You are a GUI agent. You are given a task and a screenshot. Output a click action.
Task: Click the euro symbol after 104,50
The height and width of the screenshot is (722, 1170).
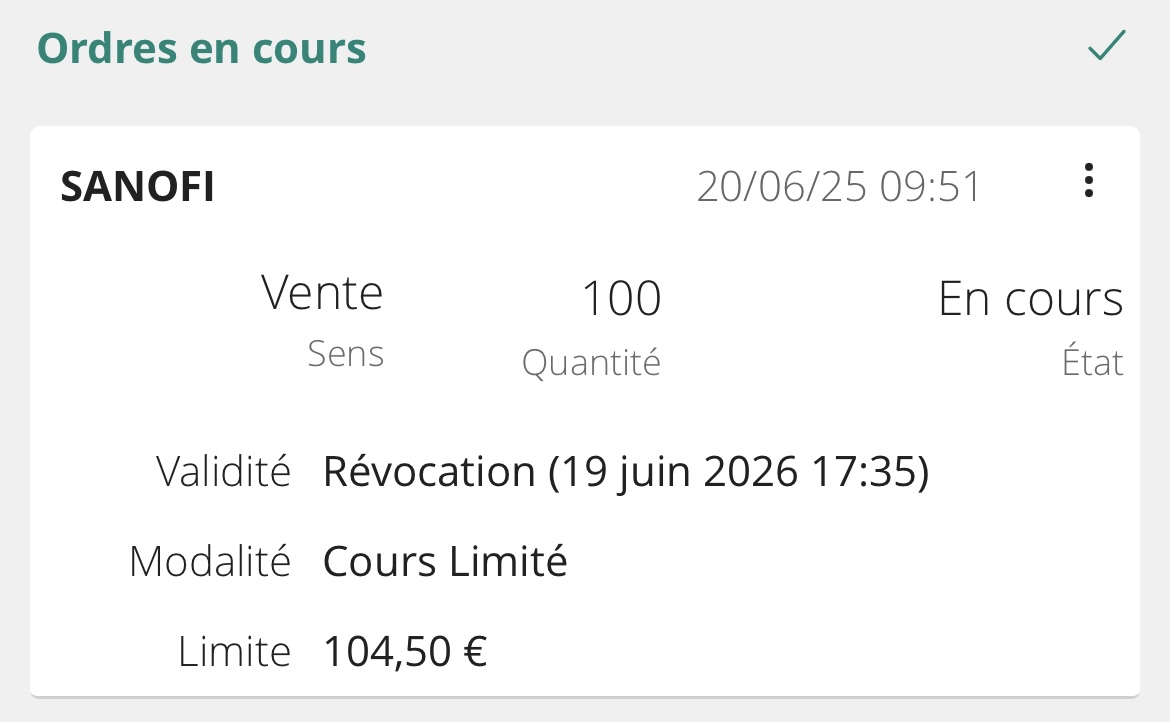pyautogui.click(x=475, y=651)
